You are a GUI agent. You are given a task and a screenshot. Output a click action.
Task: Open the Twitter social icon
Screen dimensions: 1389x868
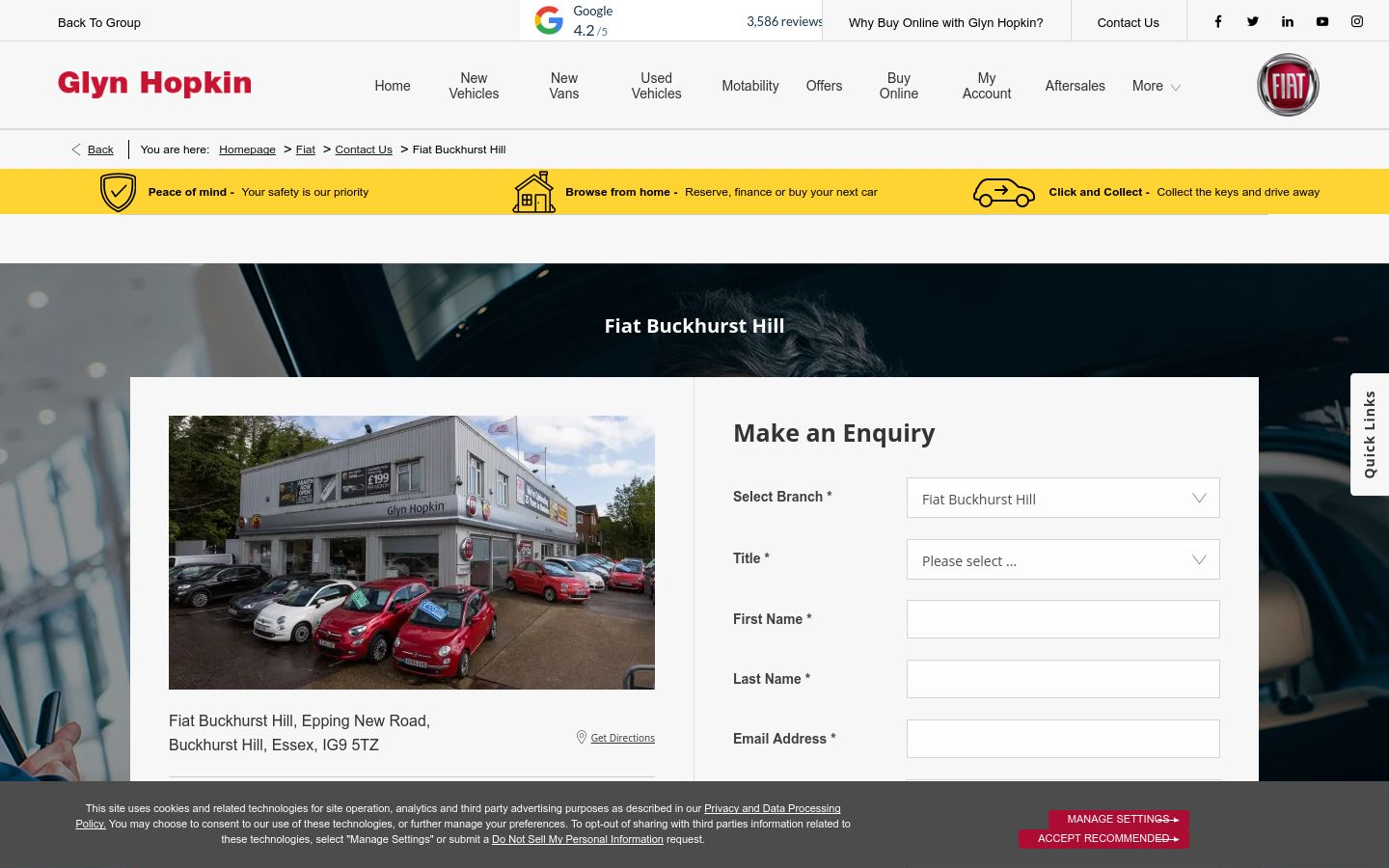(x=1253, y=21)
